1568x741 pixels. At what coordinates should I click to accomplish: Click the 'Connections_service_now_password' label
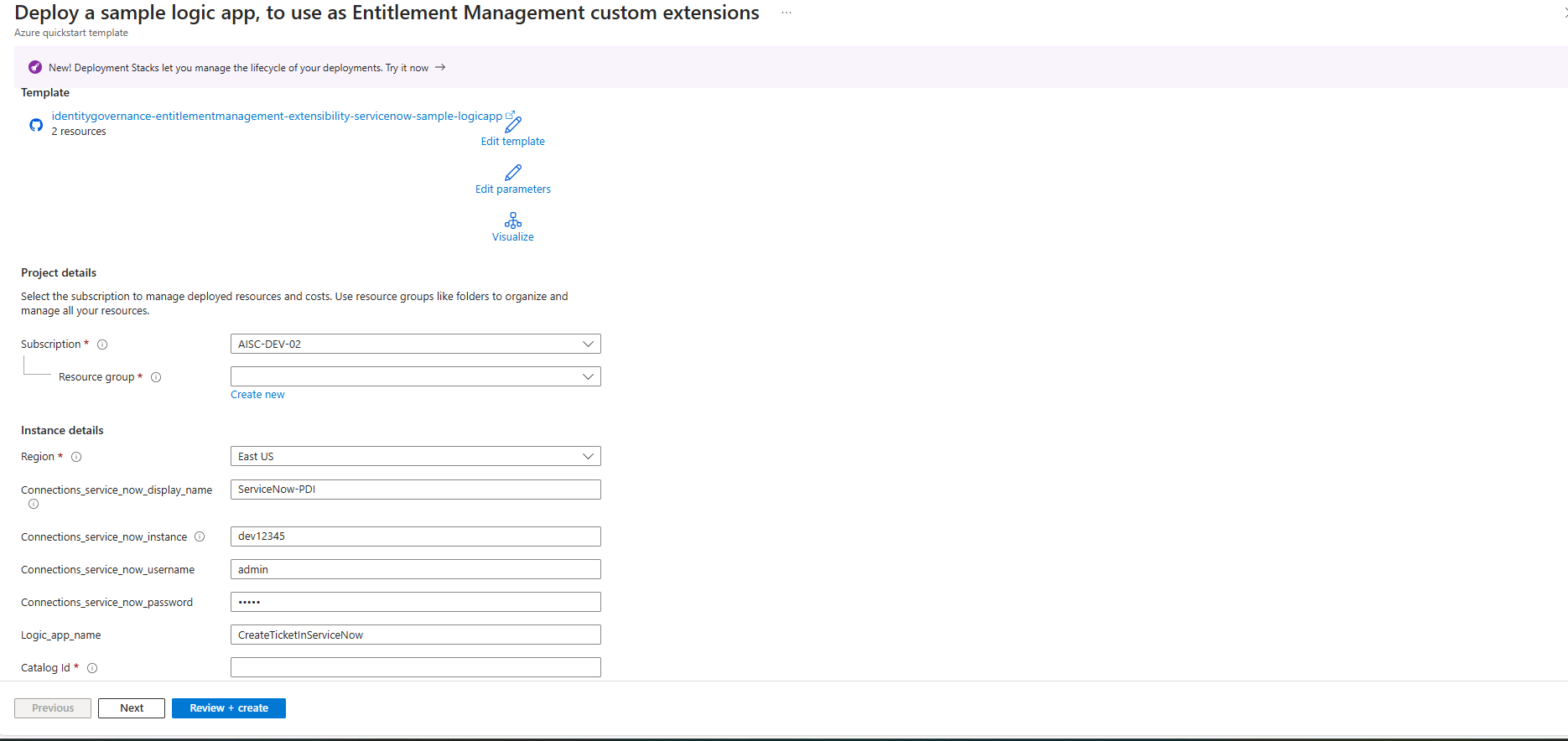(107, 603)
